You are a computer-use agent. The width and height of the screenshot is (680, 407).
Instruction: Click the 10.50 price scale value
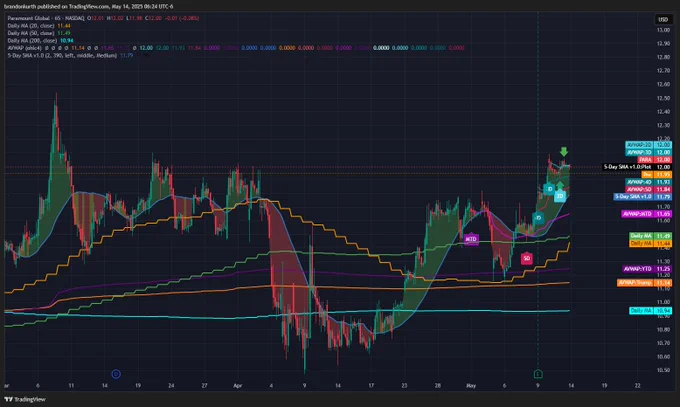[x=663, y=370]
